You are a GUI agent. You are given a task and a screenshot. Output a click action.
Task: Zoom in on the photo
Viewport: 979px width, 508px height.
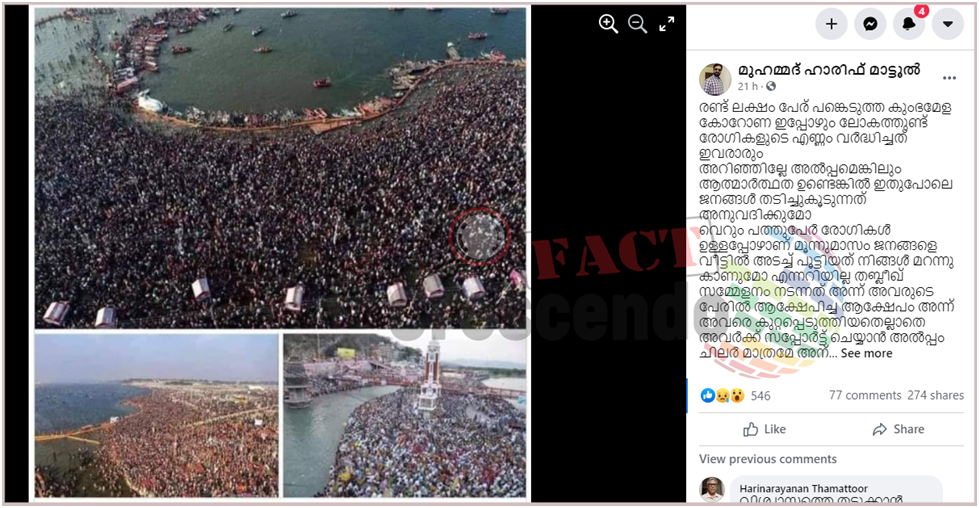(x=608, y=24)
